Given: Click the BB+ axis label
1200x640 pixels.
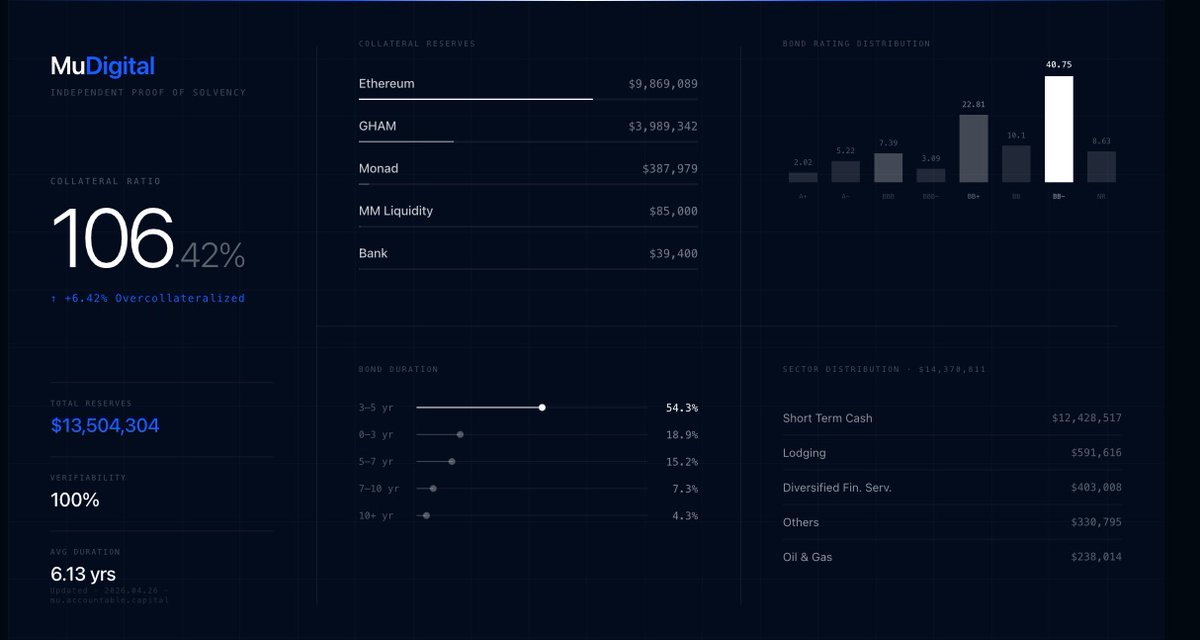Looking at the screenshot, I should [x=974, y=197].
